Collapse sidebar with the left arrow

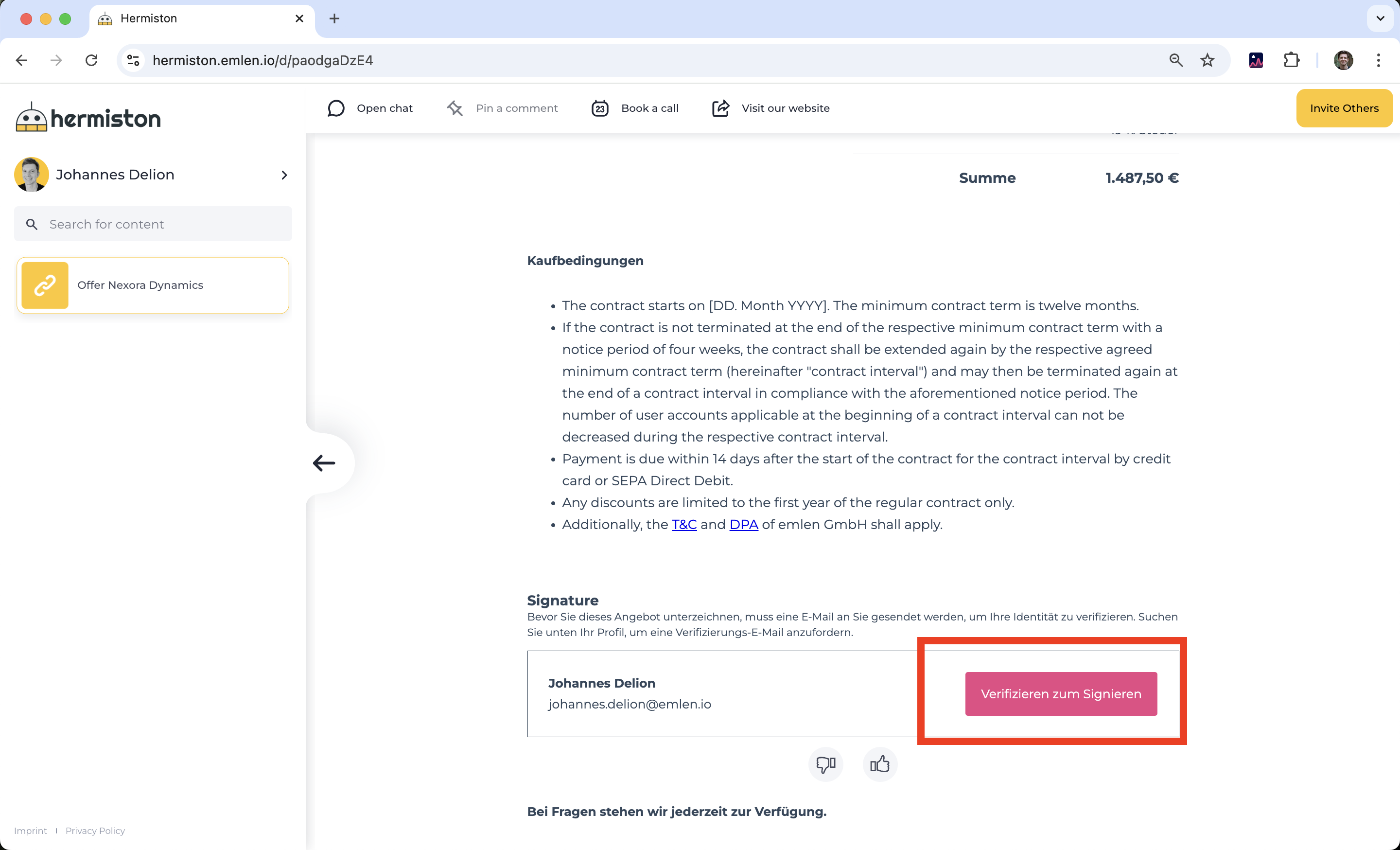(324, 463)
